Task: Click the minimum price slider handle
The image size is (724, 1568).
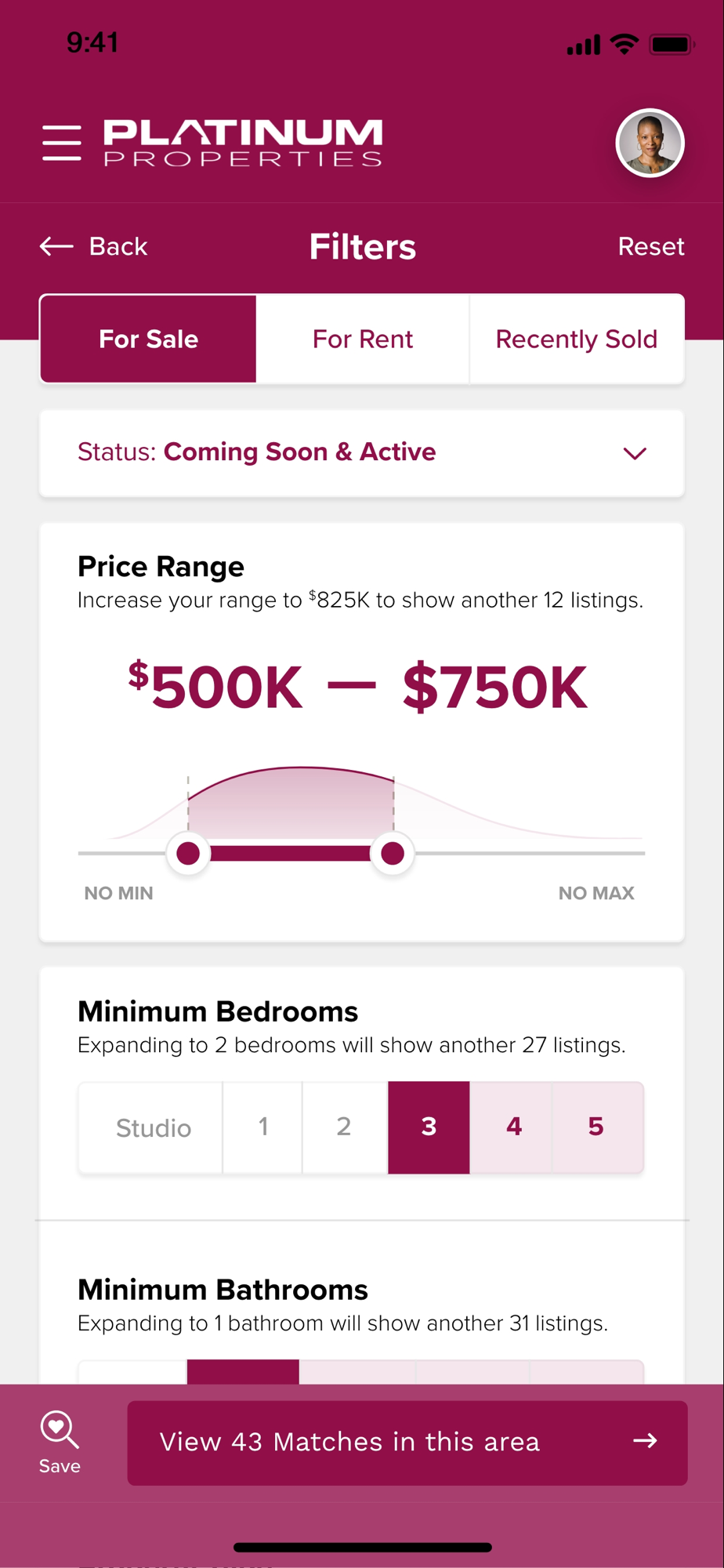Action: [x=188, y=853]
